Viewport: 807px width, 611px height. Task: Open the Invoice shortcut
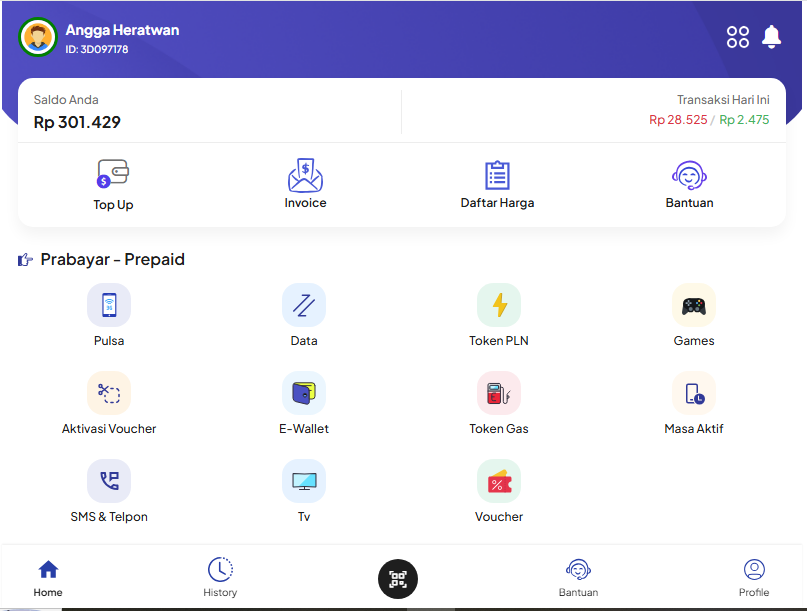[x=305, y=183]
